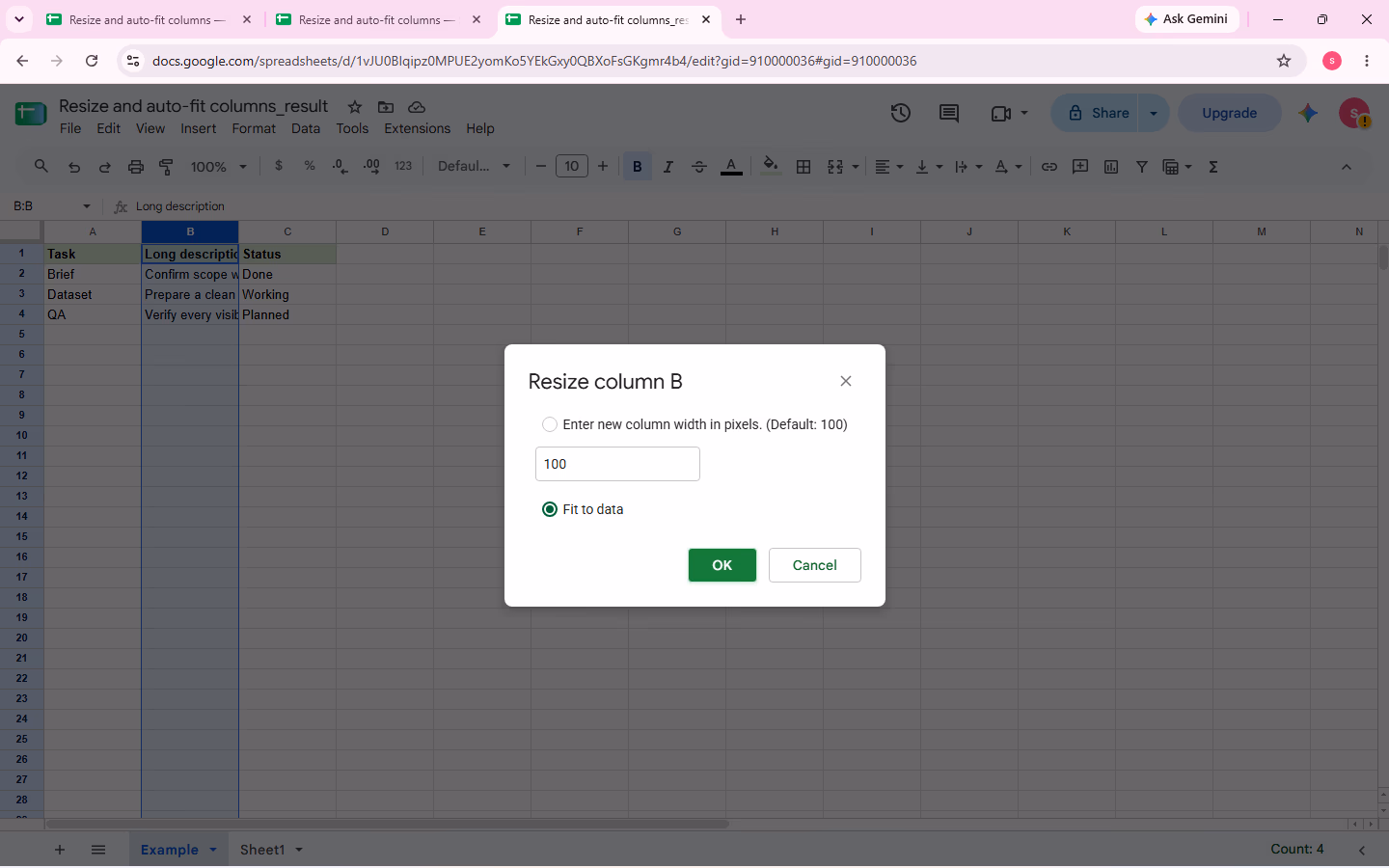Screen dimensions: 1389x868
Task: Create a filter with the funnel icon
Action: [1142, 167]
